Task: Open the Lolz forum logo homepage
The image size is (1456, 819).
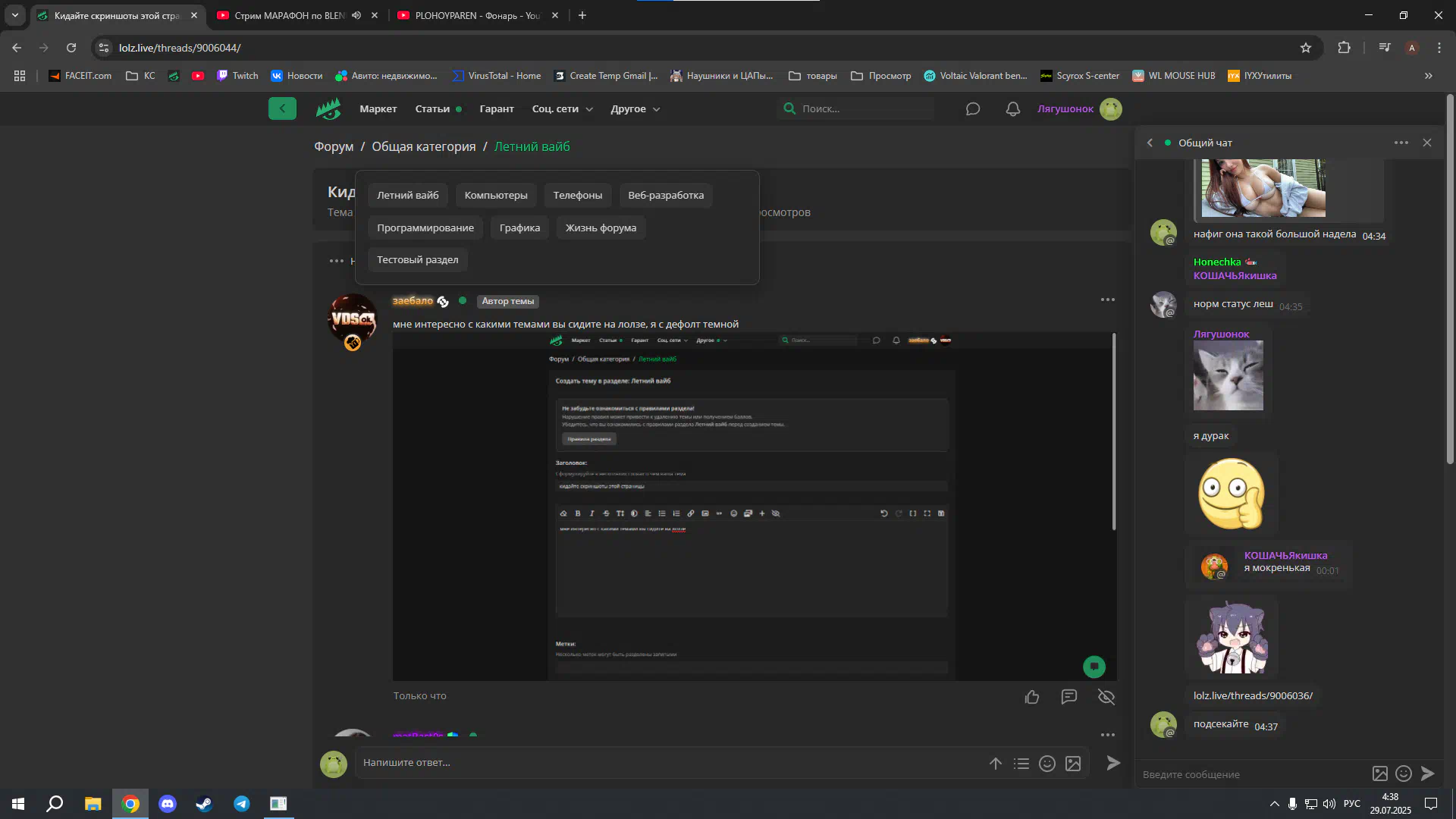Action: [x=328, y=109]
